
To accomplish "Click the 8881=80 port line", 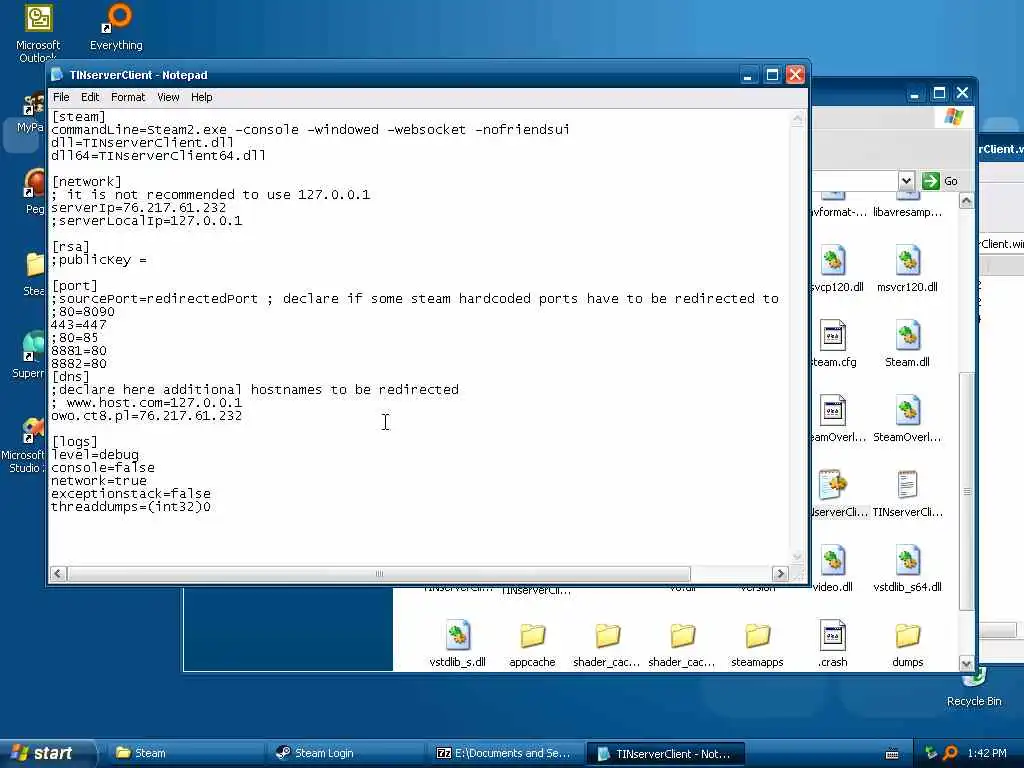I will 78,351.
